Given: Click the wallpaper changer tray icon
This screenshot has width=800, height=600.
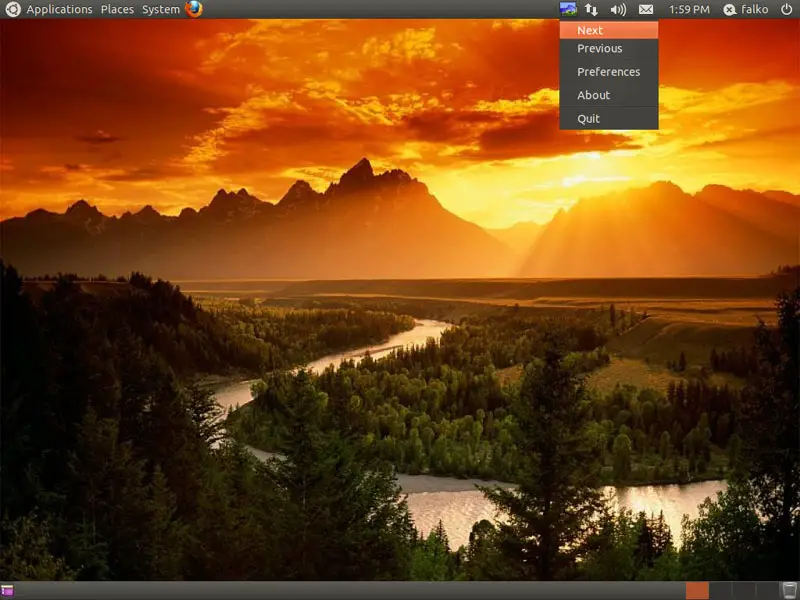Looking at the screenshot, I should pos(568,9).
